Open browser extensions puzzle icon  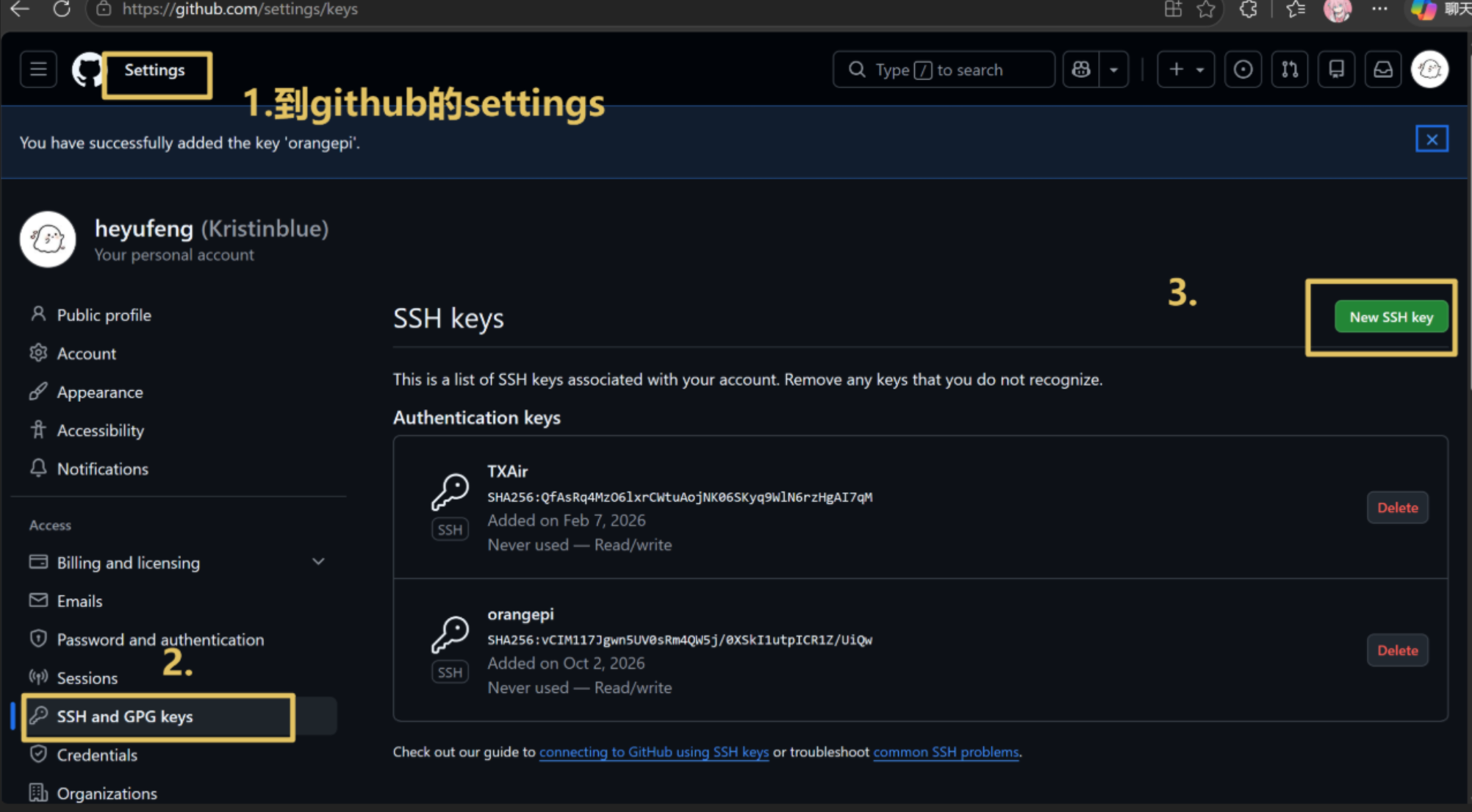coord(1249,10)
